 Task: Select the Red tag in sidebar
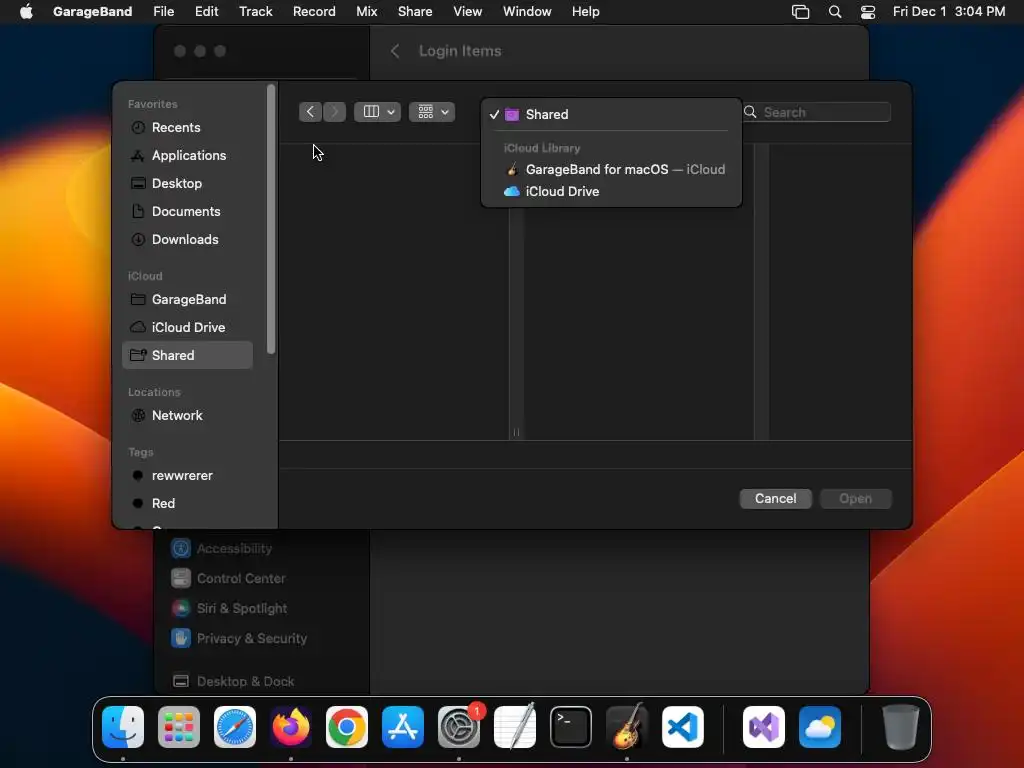pyautogui.click(x=187, y=504)
